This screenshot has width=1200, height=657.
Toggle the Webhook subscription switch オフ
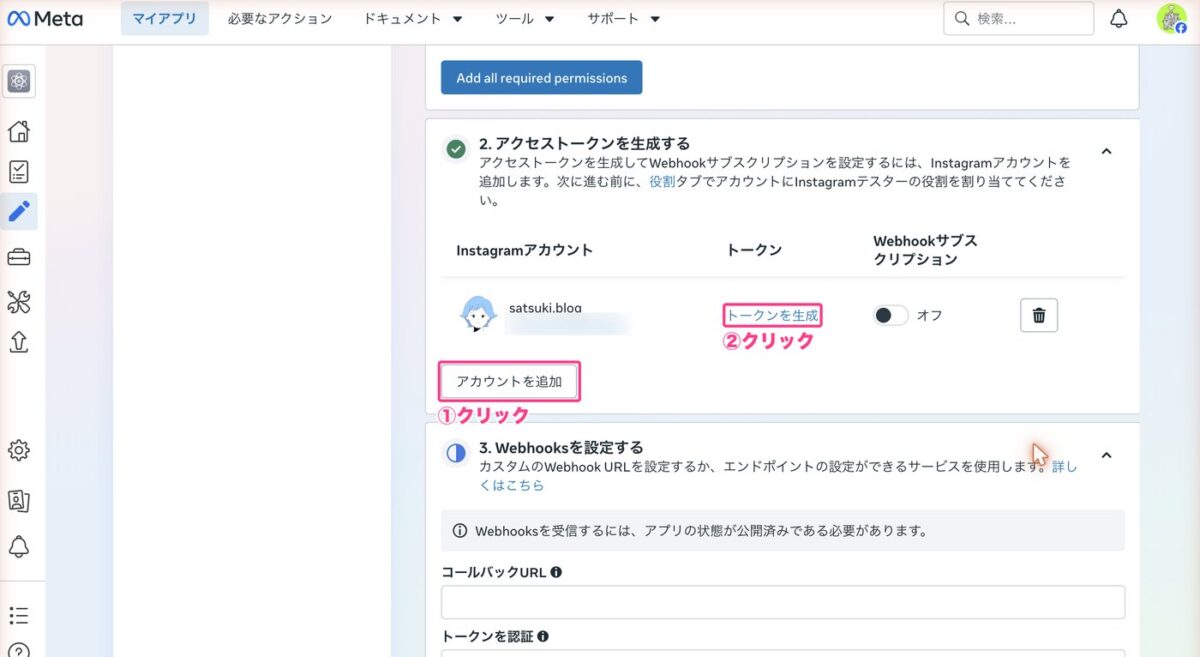(x=890, y=315)
